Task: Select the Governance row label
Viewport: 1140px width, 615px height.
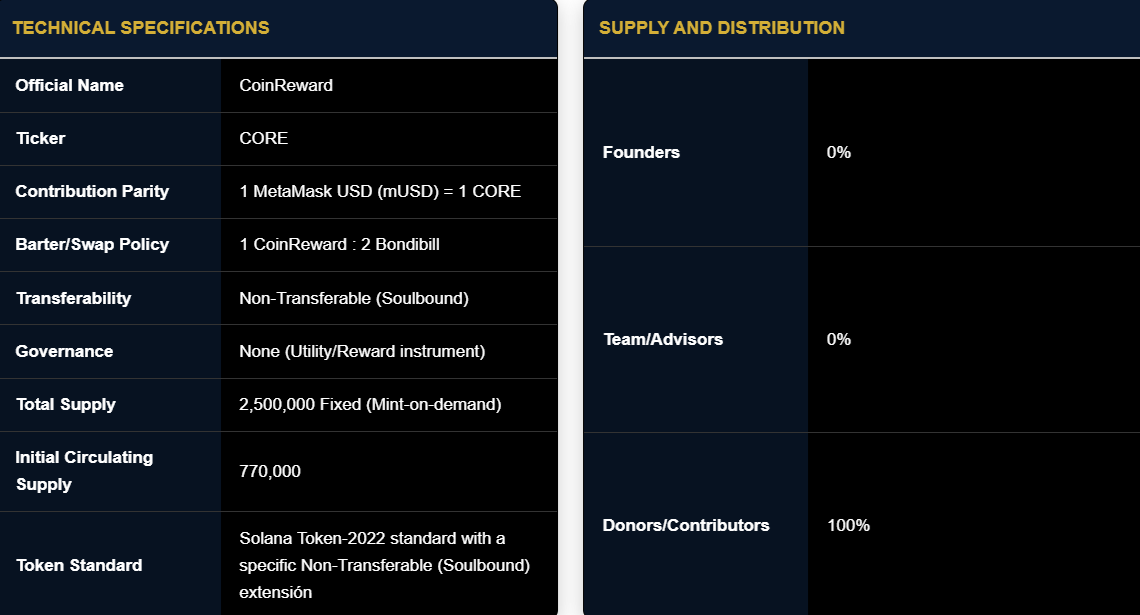Action: tap(64, 352)
